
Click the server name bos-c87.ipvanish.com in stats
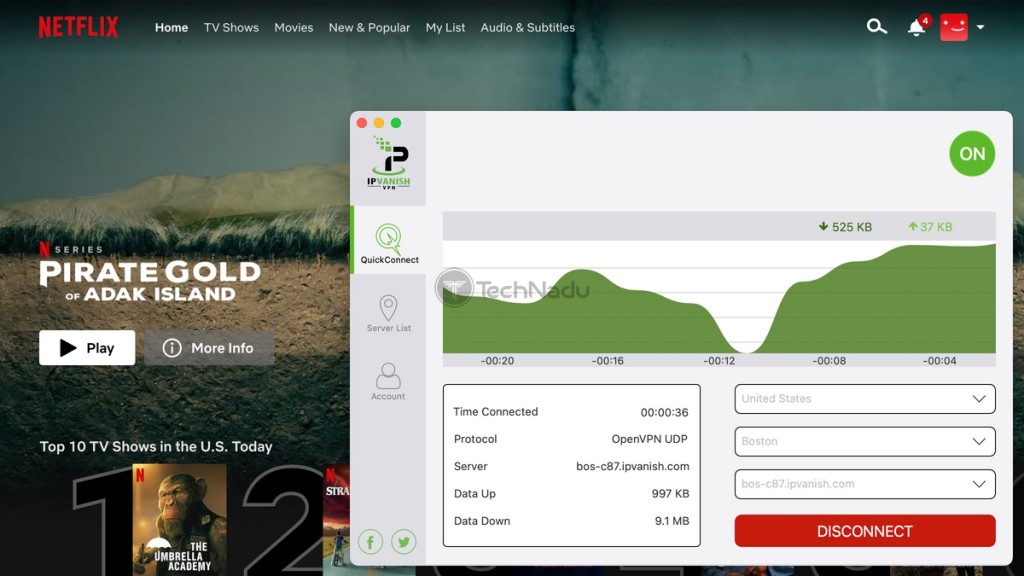(632, 466)
